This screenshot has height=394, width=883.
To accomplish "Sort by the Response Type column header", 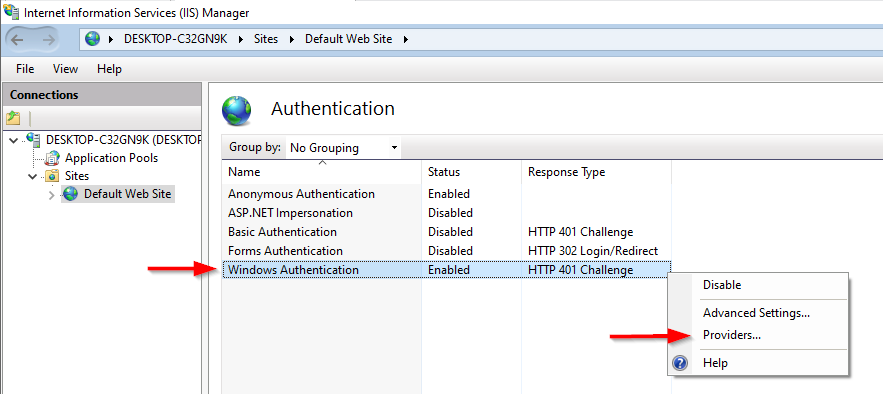I will click(x=596, y=172).
